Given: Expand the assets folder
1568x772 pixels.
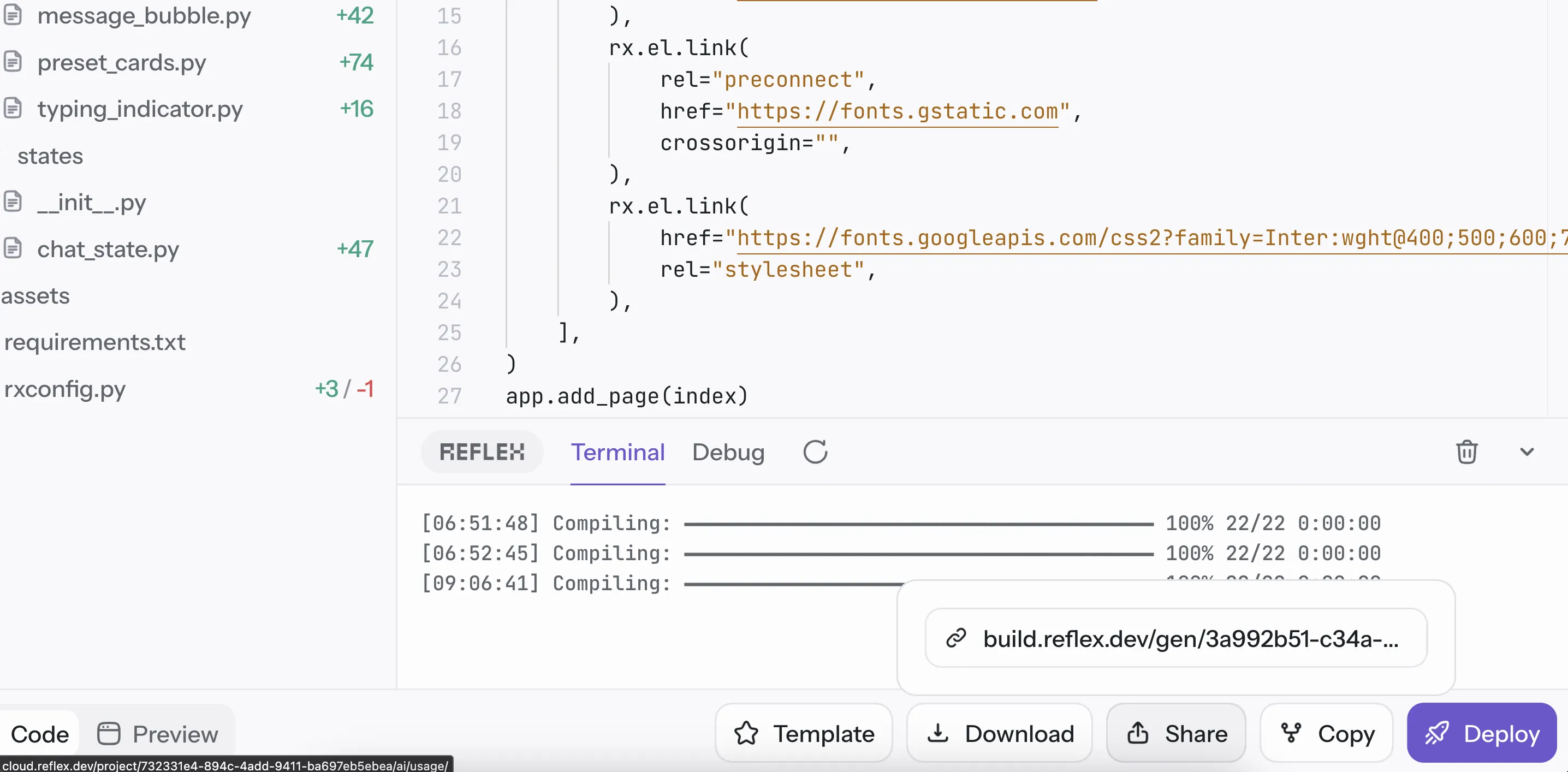Looking at the screenshot, I should pyautogui.click(x=35, y=296).
